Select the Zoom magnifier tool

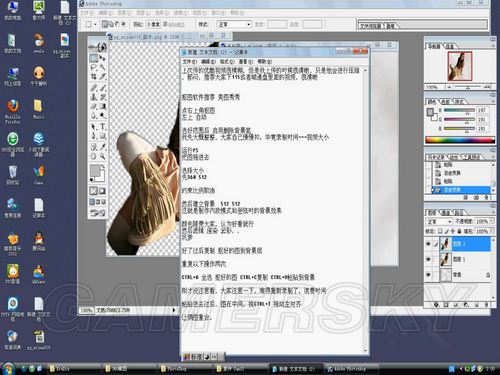[102, 156]
